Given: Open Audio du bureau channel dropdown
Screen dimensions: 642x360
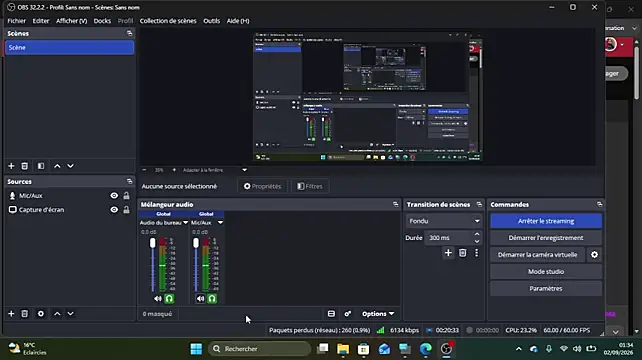Looking at the screenshot, I should pos(185,222).
